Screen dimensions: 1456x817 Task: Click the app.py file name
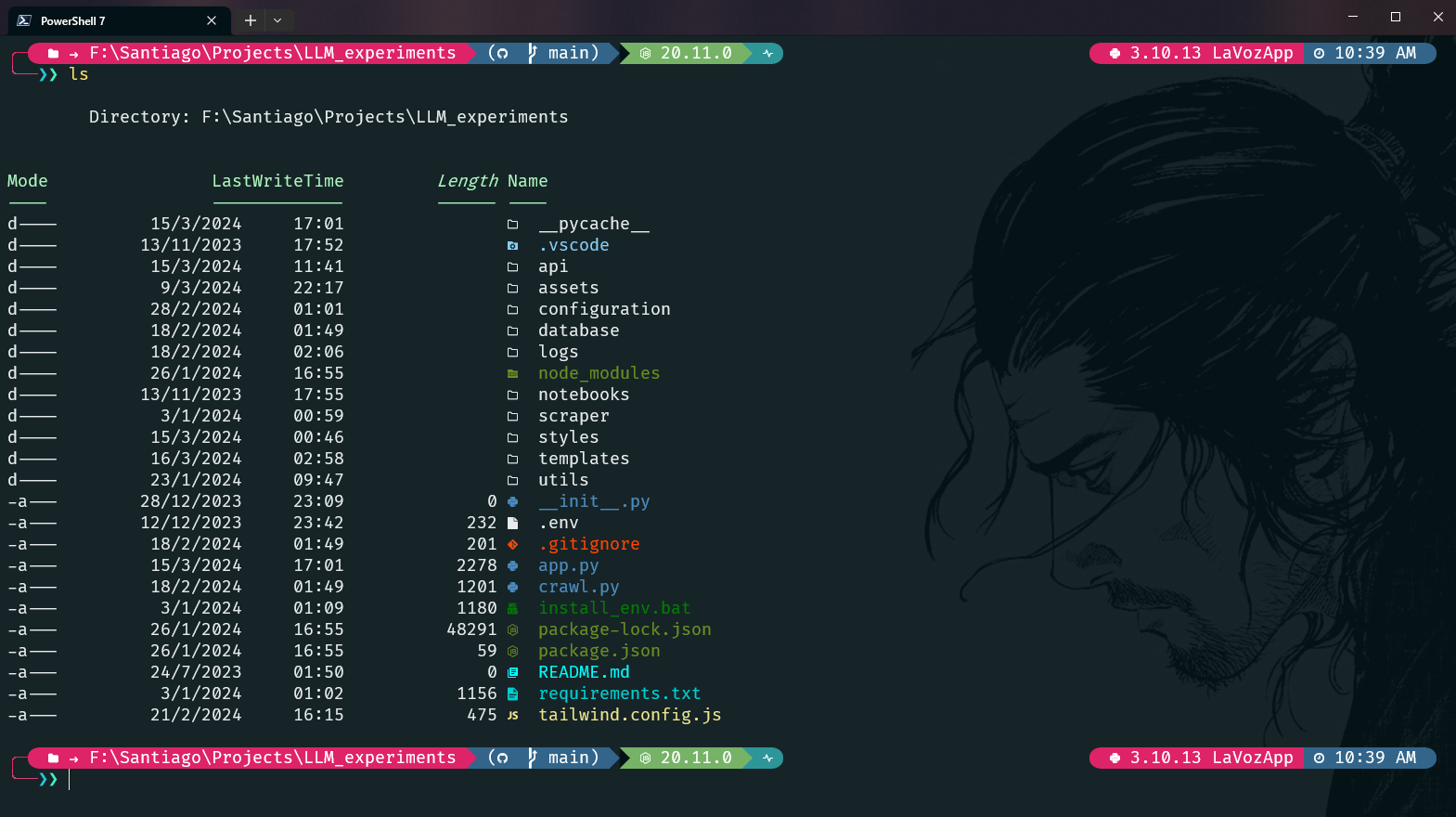569,565
